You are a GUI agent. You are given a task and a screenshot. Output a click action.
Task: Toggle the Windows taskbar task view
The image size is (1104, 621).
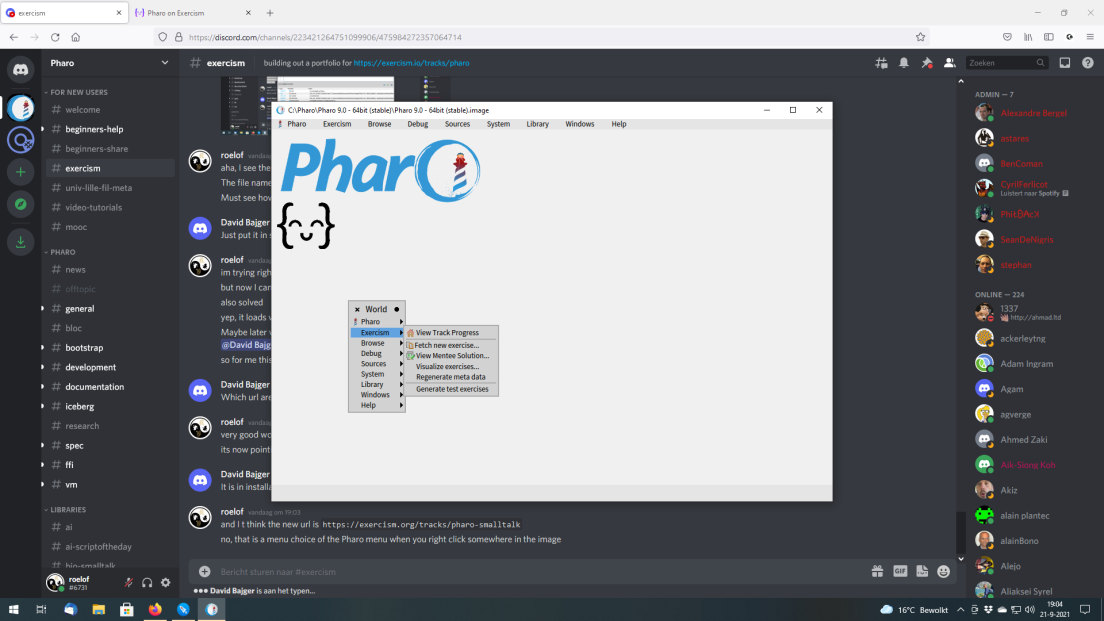pyautogui.click(x=40, y=608)
